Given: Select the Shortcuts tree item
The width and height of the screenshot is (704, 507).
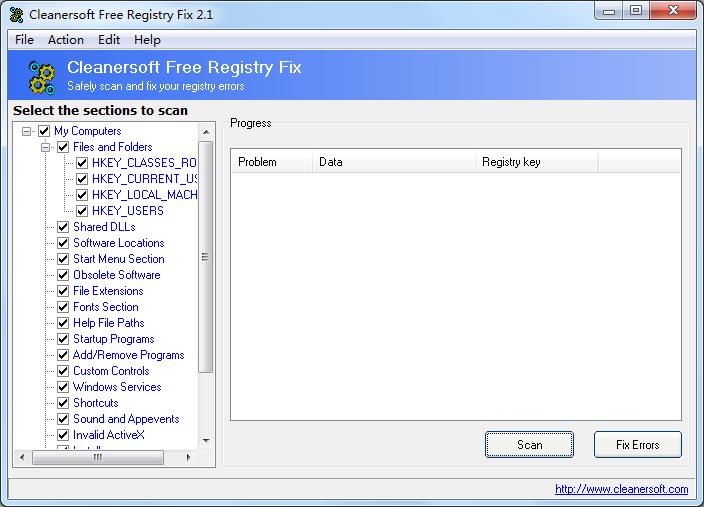Looking at the screenshot, I should tap(96, 403).
